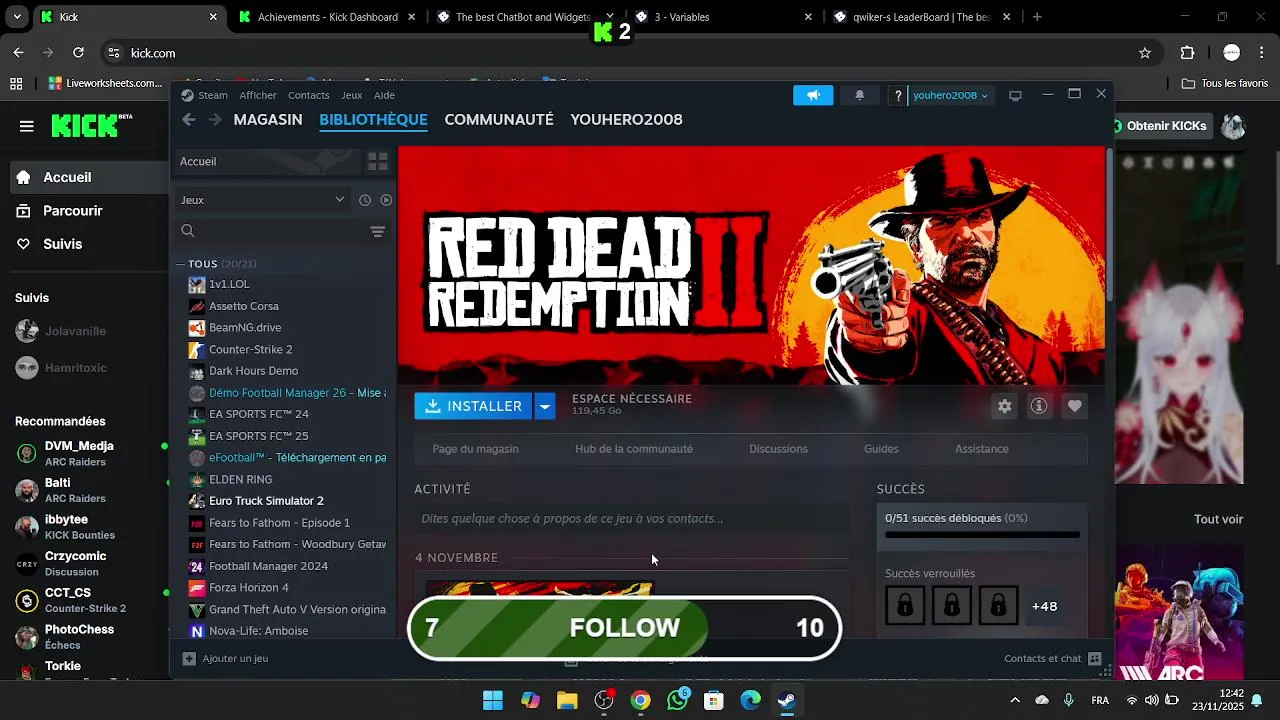Open Chrome extensions puzzle icon
The image size is (1280, 720).
coord(1188,53)
